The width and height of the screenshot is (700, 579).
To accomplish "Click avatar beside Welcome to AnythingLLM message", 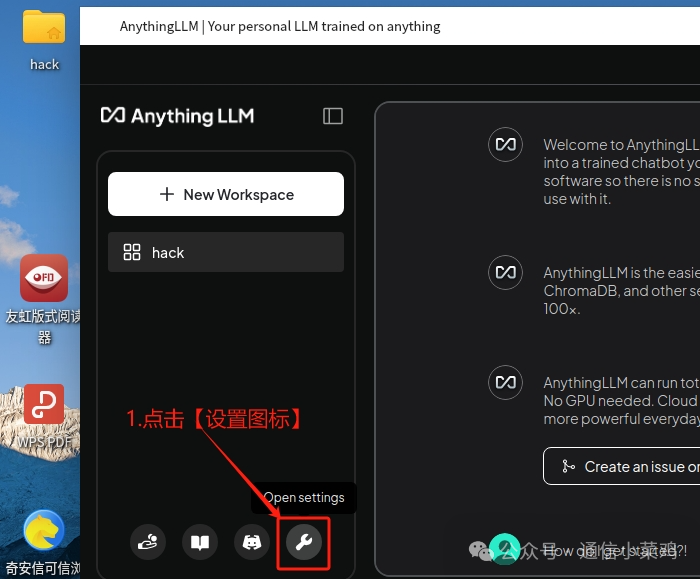I will [x=505, y=145].
